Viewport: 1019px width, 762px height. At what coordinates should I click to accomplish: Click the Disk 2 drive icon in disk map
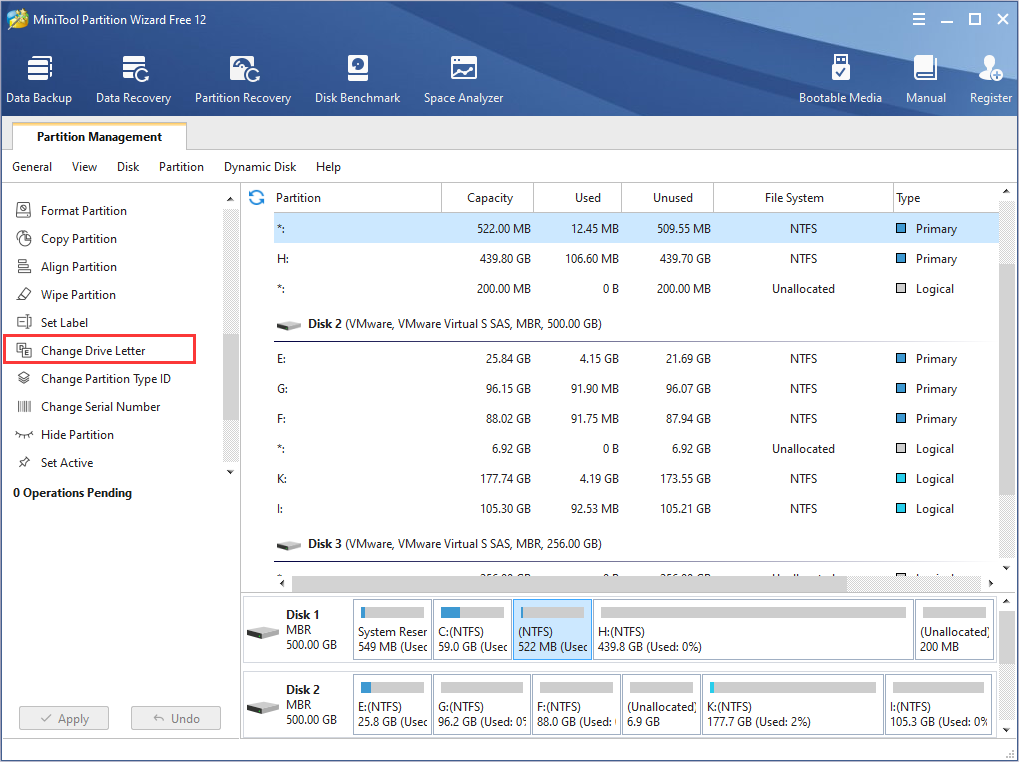pyautogui.click(x=263, y=706)
